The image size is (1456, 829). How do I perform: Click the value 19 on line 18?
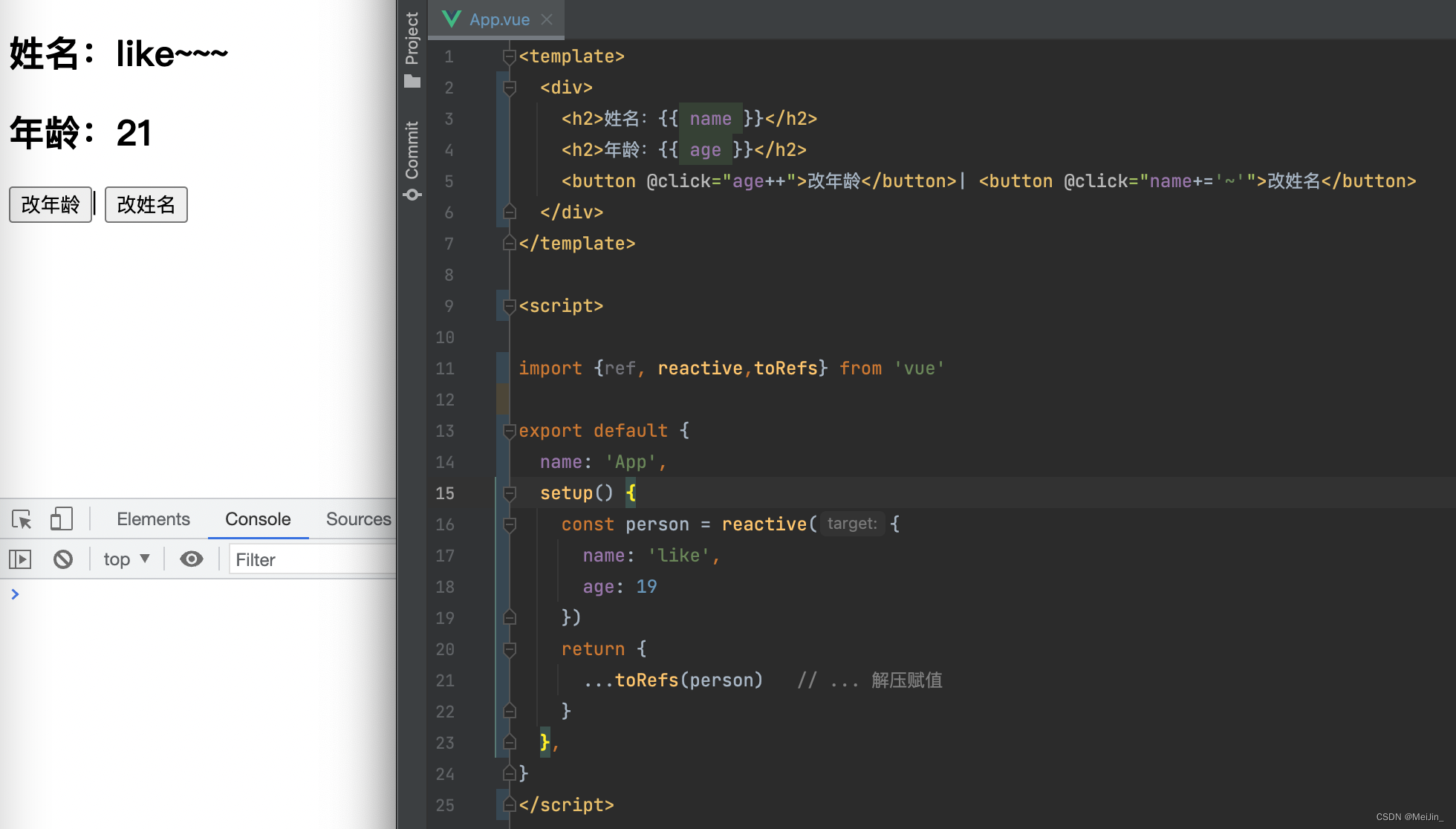(647, 587)
